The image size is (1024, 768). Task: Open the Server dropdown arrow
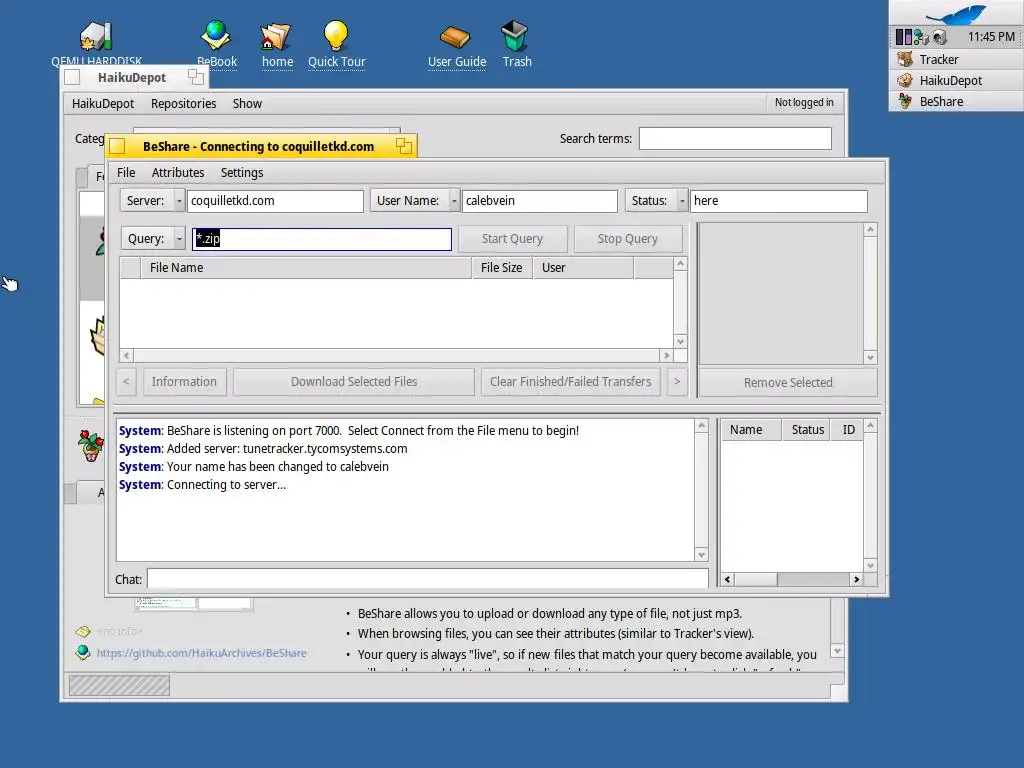coord(179,201)
